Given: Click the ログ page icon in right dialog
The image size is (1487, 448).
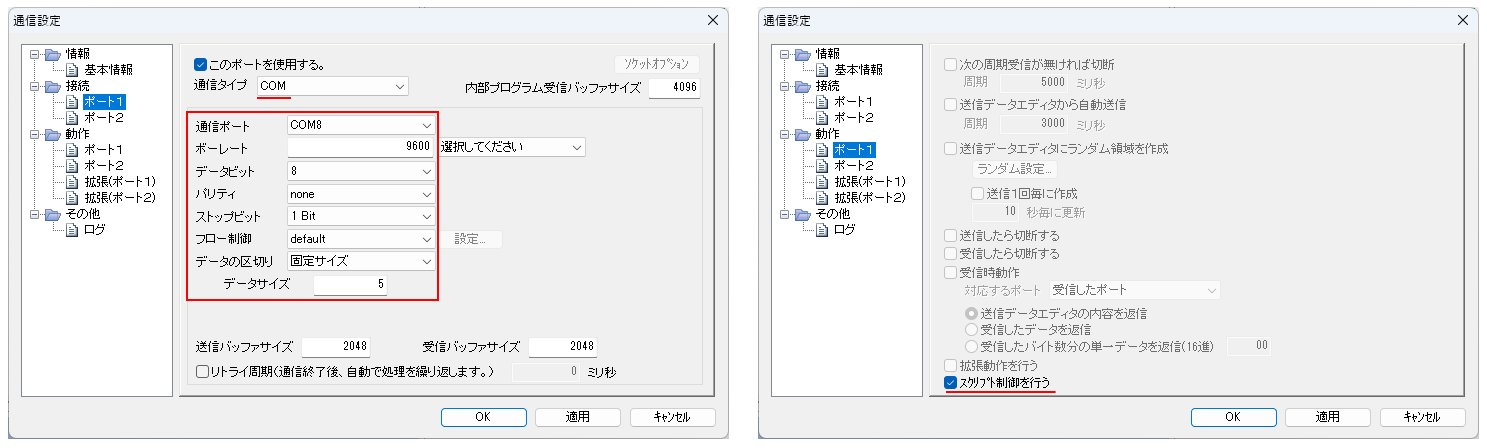Looking at the screenshot, I should tap(821, 230).
